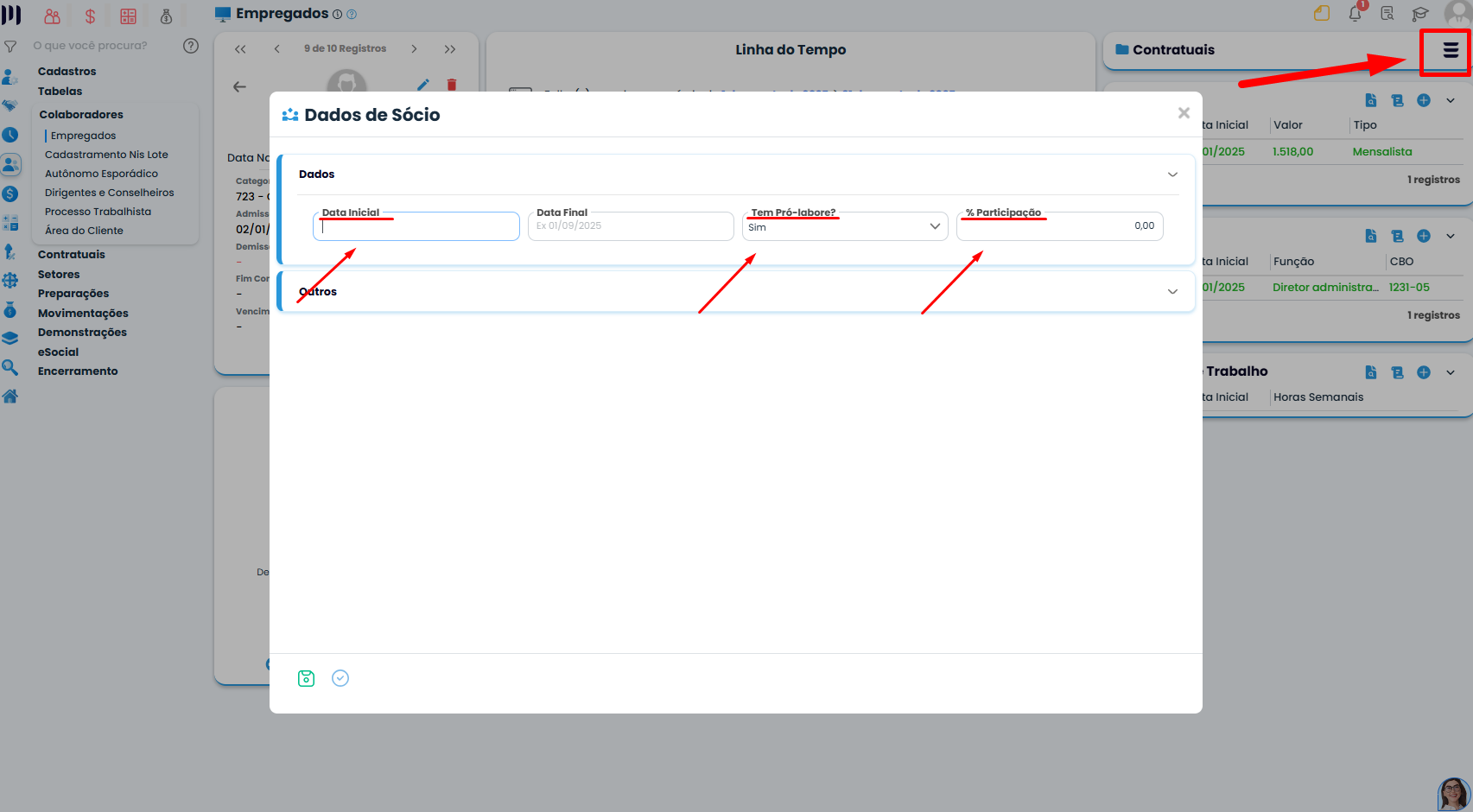Open Processo Trabalhista
Image resolution: width=1473 pixels, height=812 pixels.
pos(98,212)
